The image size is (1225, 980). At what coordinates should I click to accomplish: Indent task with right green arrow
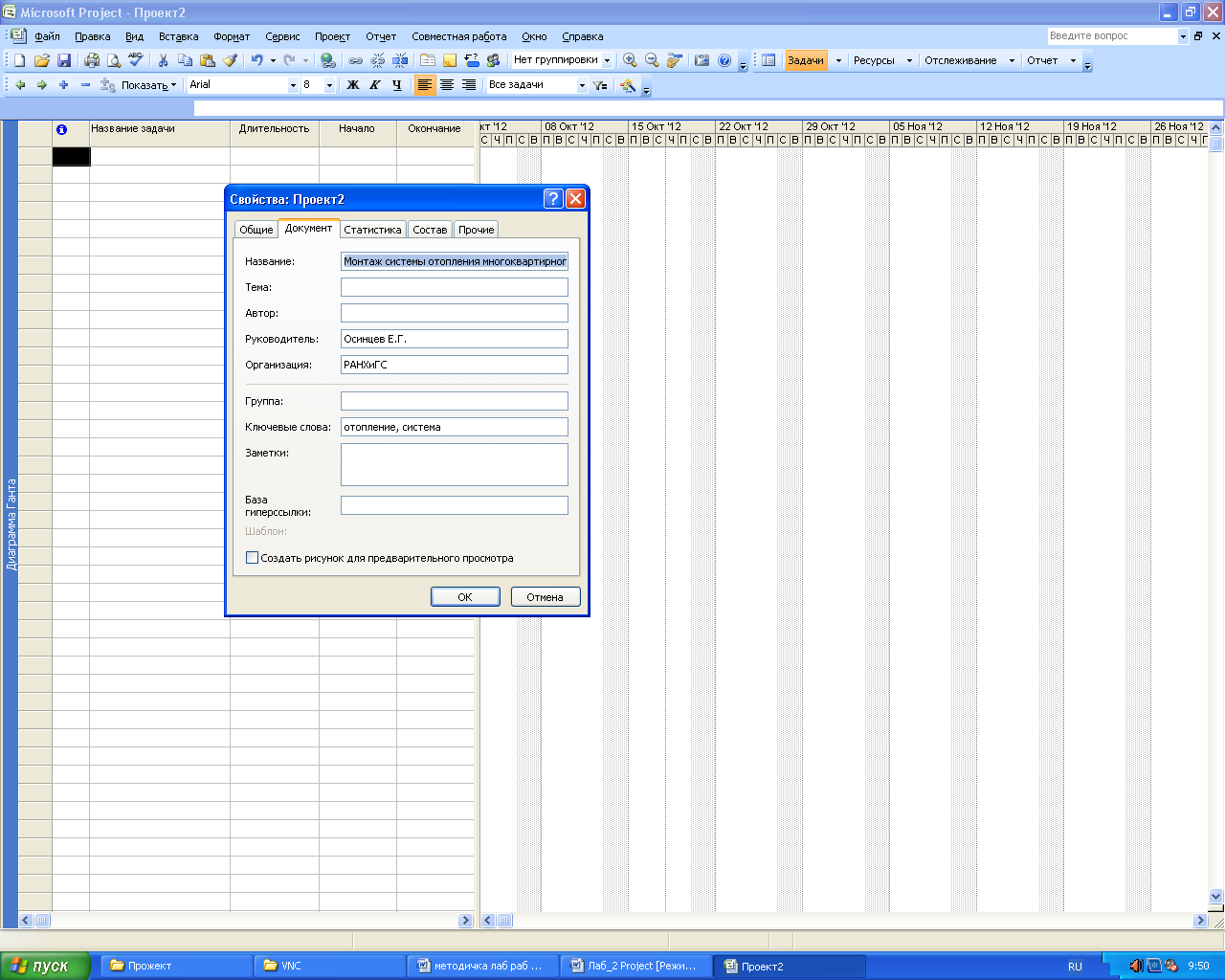tap(41, 85)
